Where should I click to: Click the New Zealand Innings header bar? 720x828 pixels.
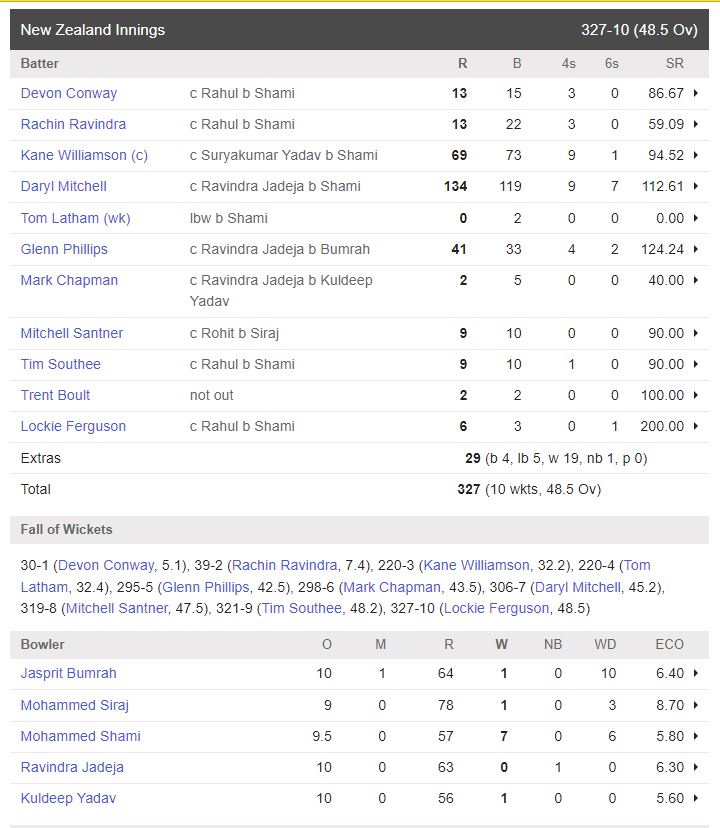click(360, 30)
